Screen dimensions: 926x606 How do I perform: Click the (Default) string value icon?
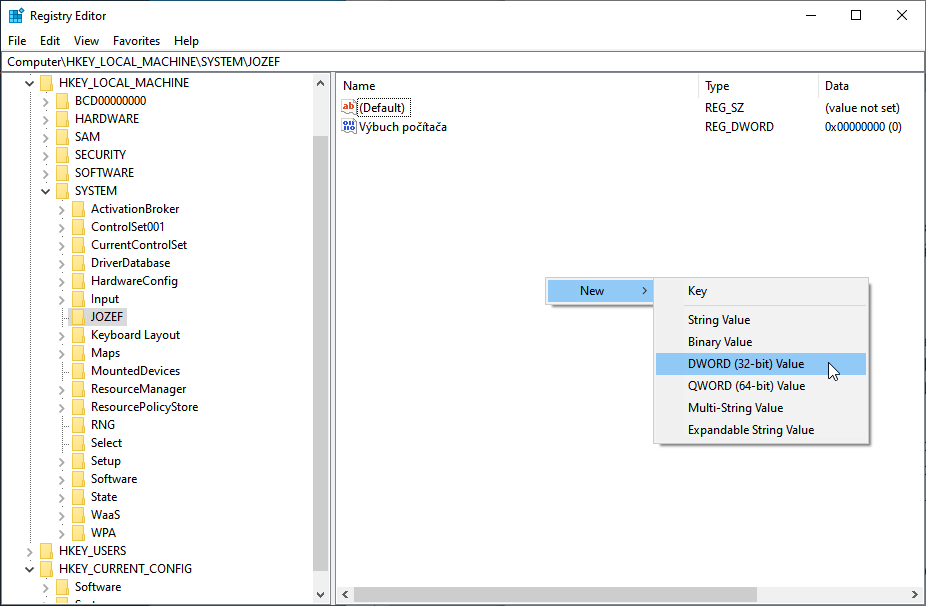(349, 108)
